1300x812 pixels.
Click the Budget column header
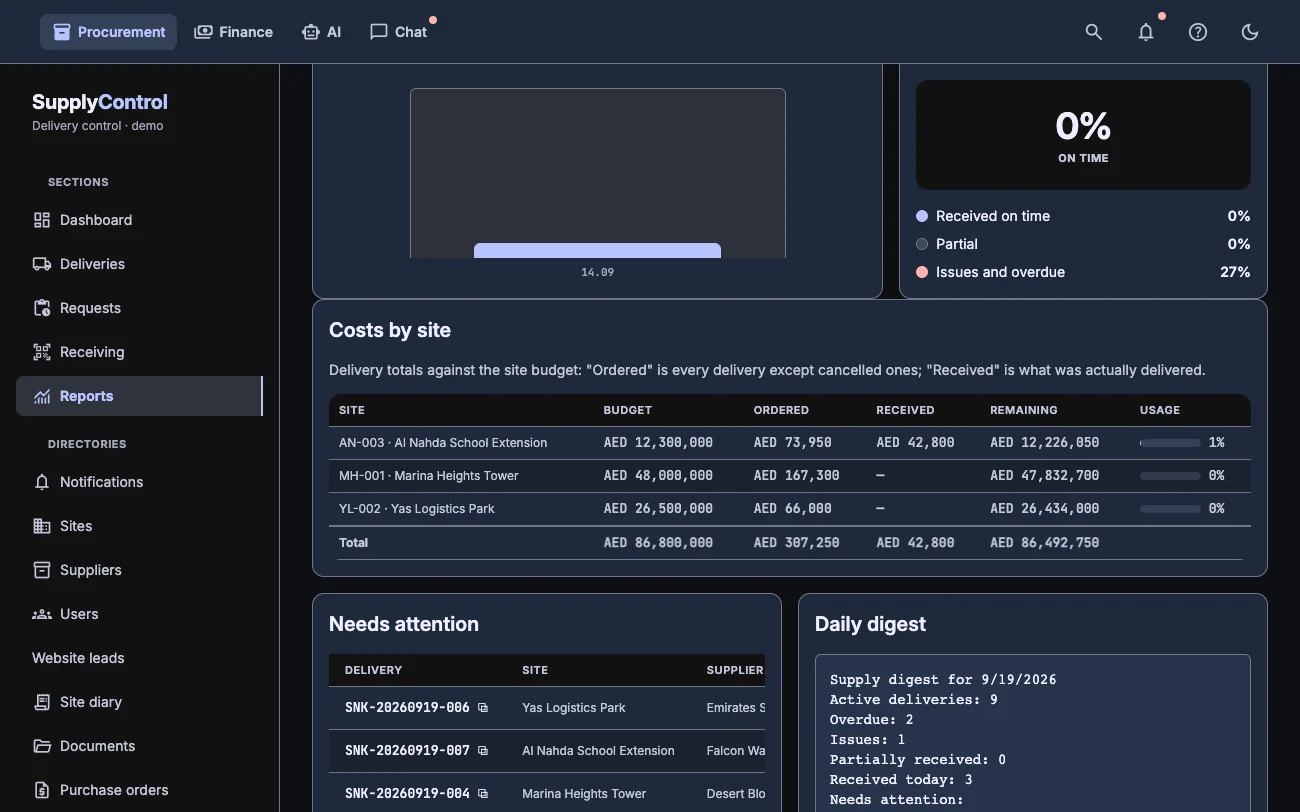click(x=627, y=410)
